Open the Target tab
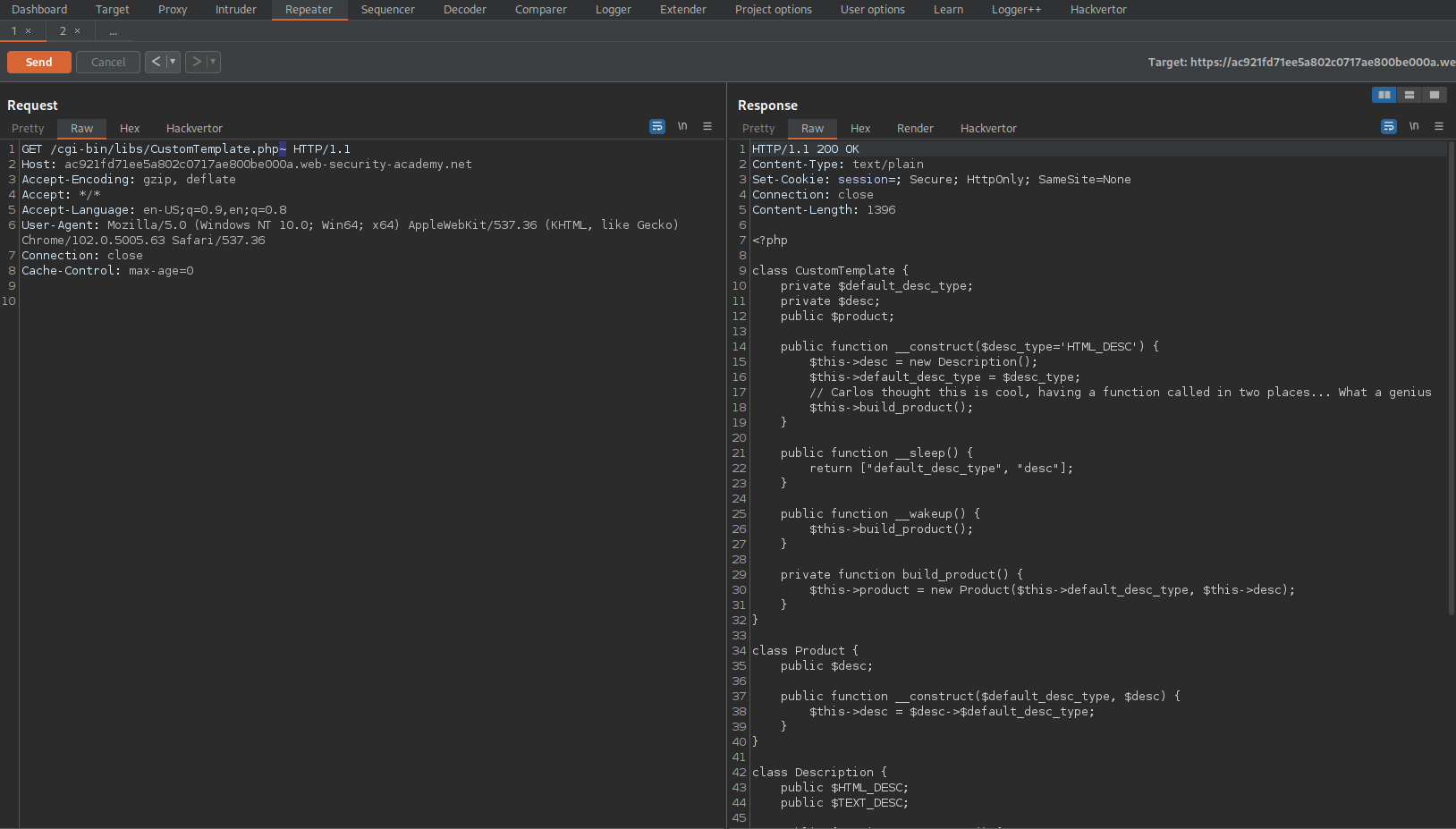The image size is (1456, 829). (113, 10)
